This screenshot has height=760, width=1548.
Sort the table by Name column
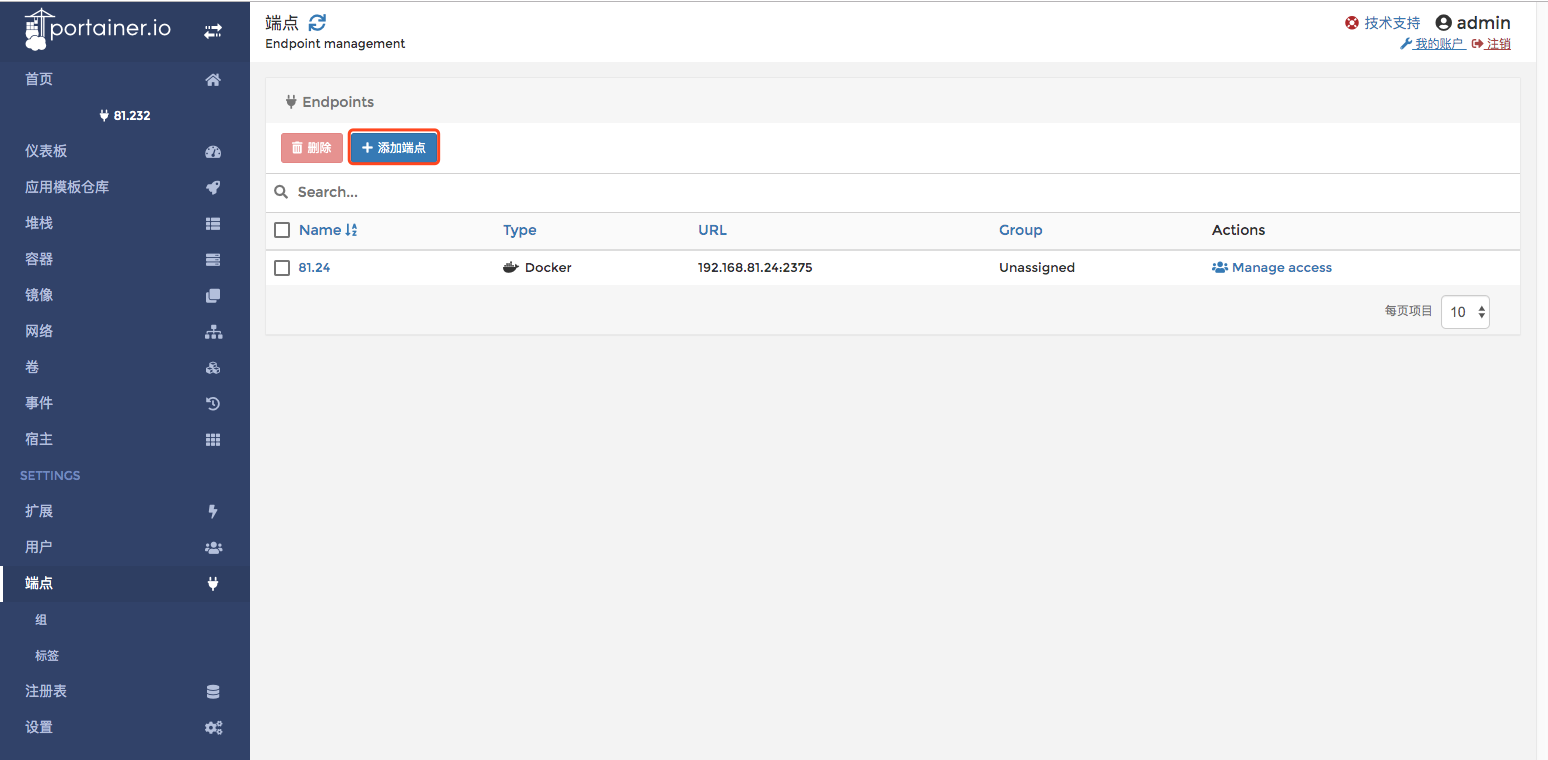pyautogui.click(x=328, y=230)
